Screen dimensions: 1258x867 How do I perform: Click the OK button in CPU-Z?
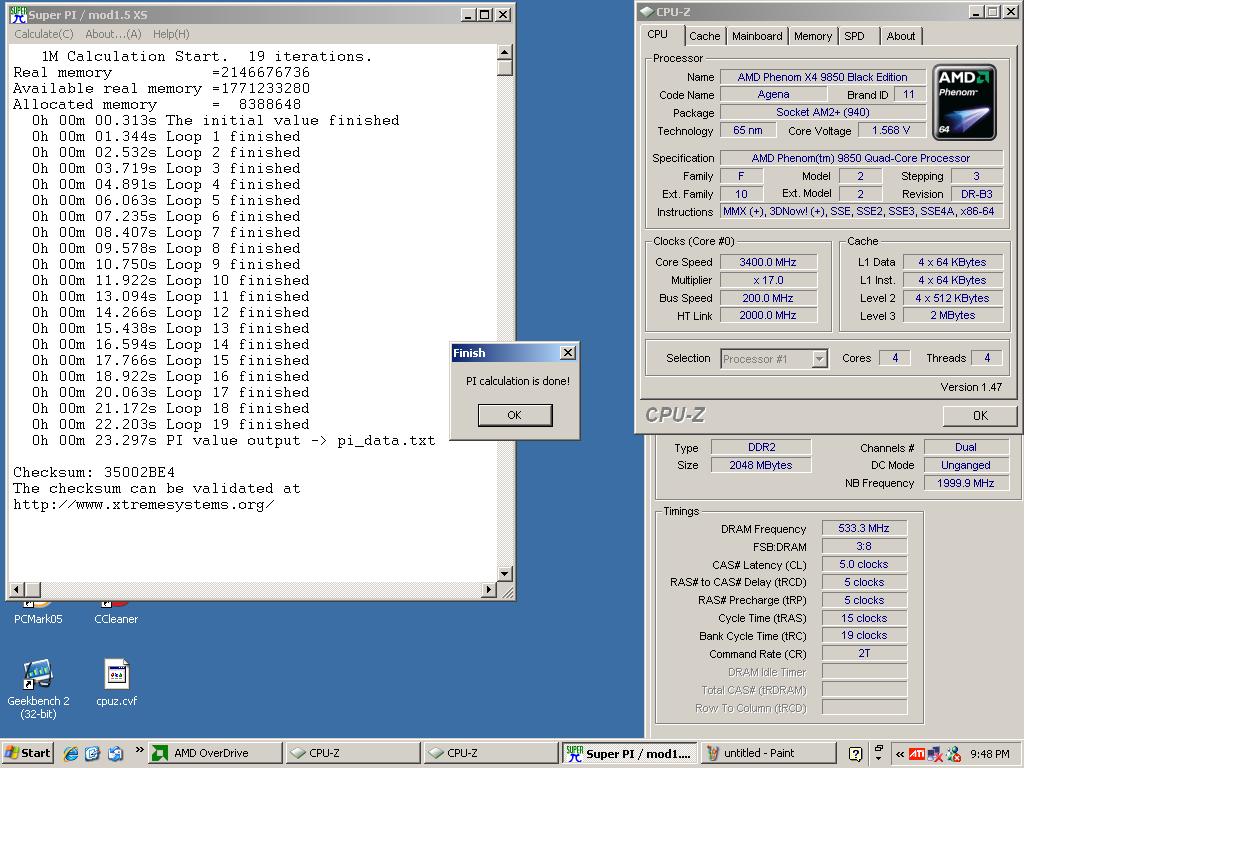(x=979, y=416)
